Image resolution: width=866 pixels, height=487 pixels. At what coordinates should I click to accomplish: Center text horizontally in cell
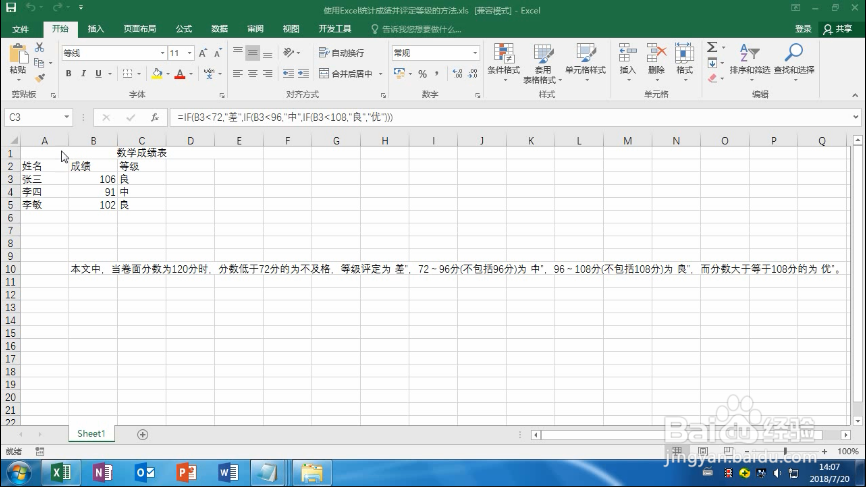[252, 73]
